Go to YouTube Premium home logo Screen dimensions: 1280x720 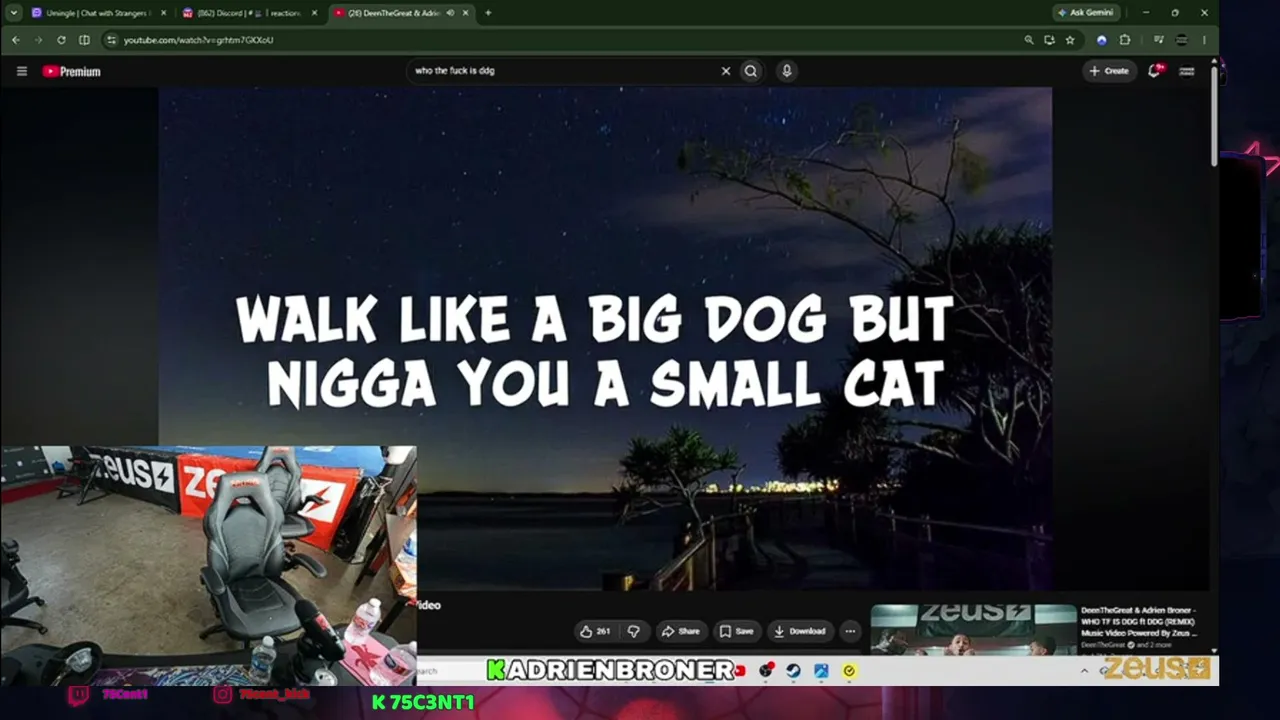[x=71, y=71]
